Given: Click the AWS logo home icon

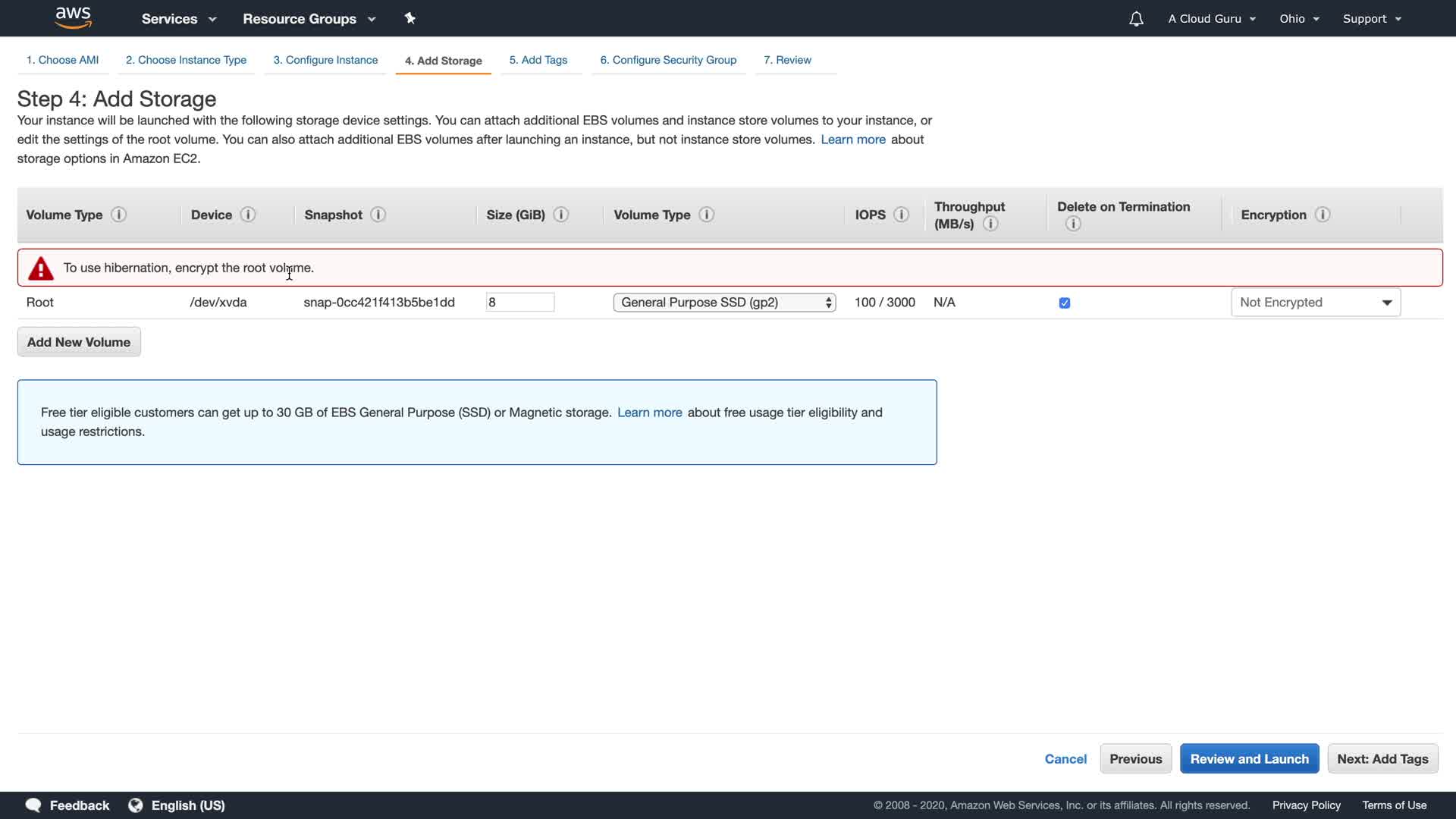Looking at the screenshot, I should [x=74, y=18].
